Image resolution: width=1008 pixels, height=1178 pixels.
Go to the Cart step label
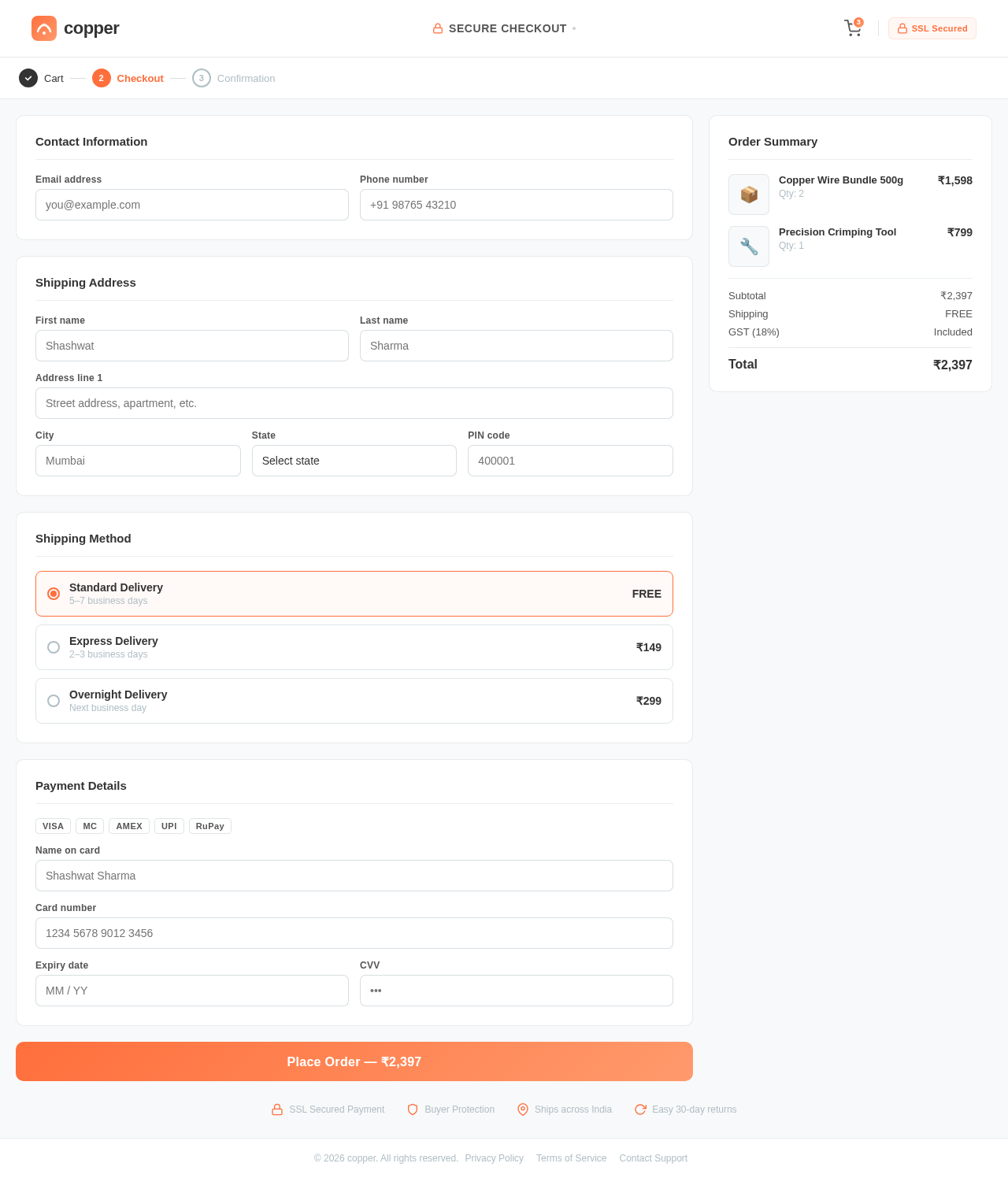pyautogui.click(x=54, y=78)
